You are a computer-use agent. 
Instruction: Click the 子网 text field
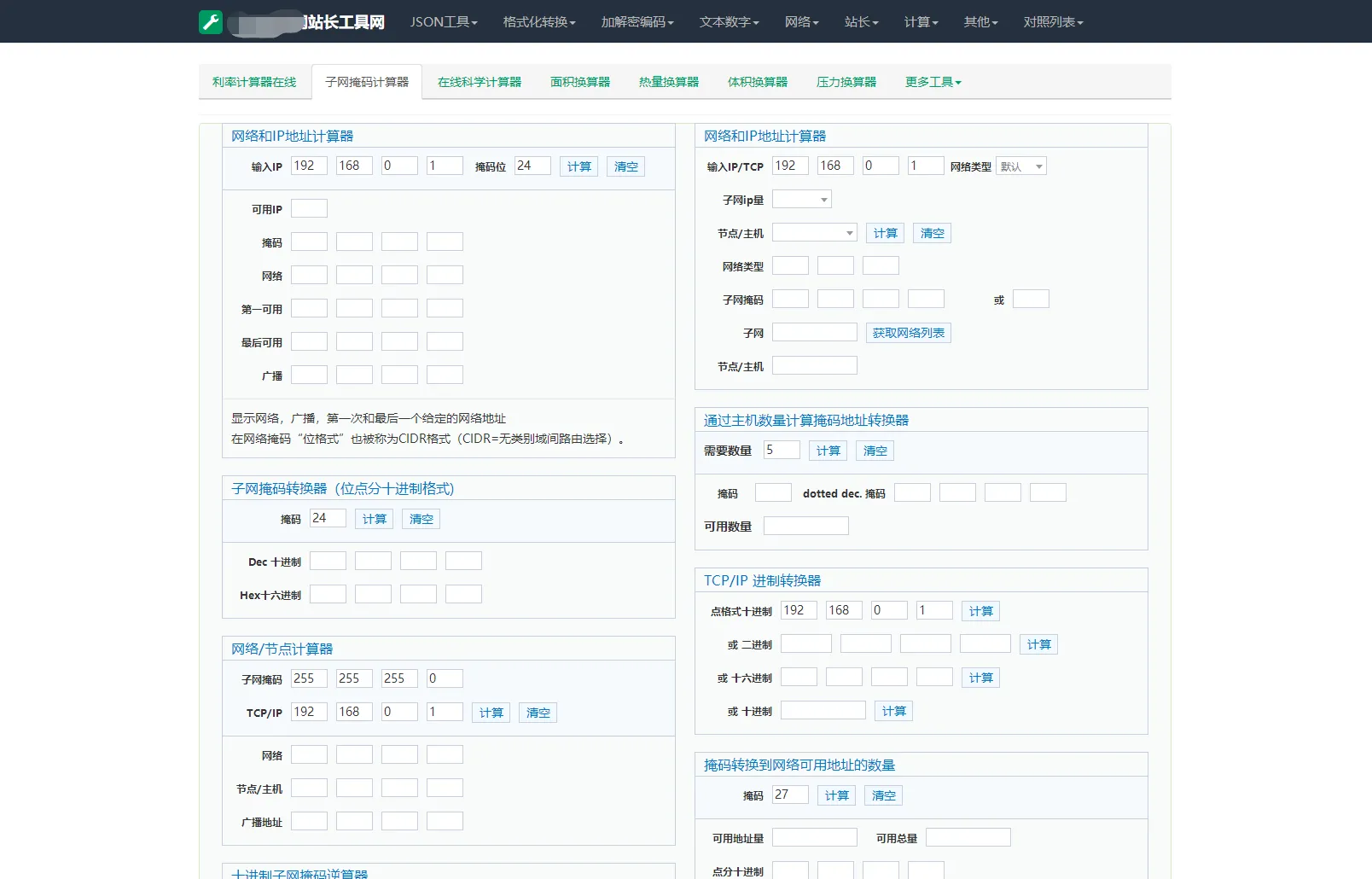[815, 332]
